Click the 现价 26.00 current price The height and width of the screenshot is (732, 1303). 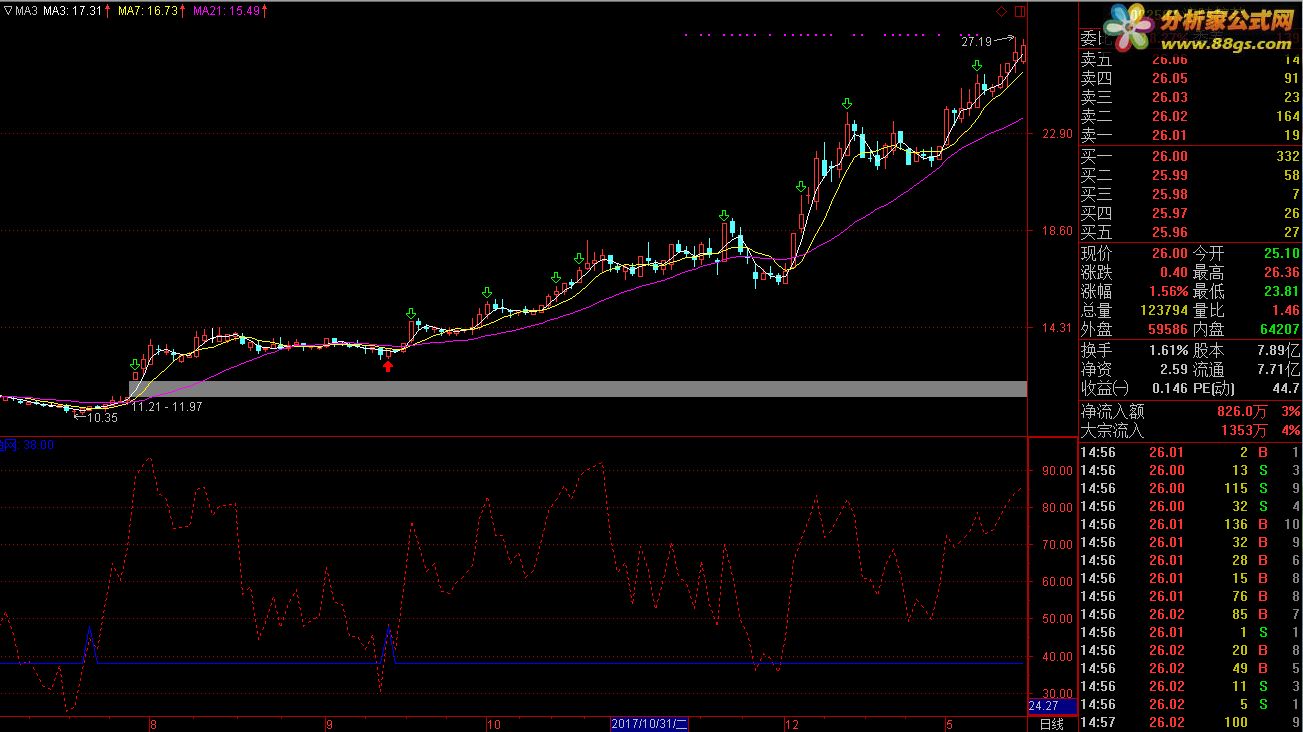(x=1169, y=254)
